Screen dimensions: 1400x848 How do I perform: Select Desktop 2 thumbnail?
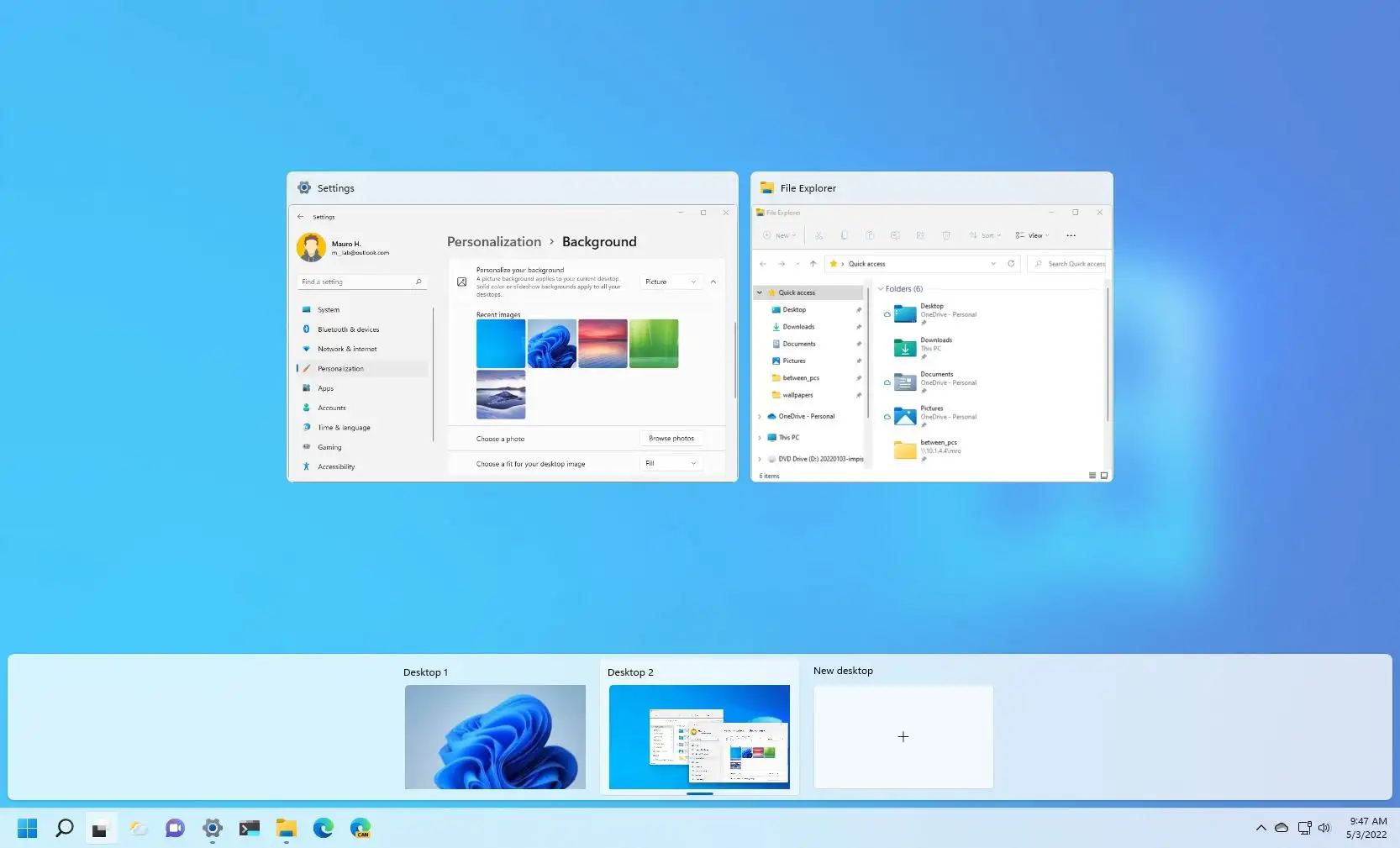click(x=699, y=736)
